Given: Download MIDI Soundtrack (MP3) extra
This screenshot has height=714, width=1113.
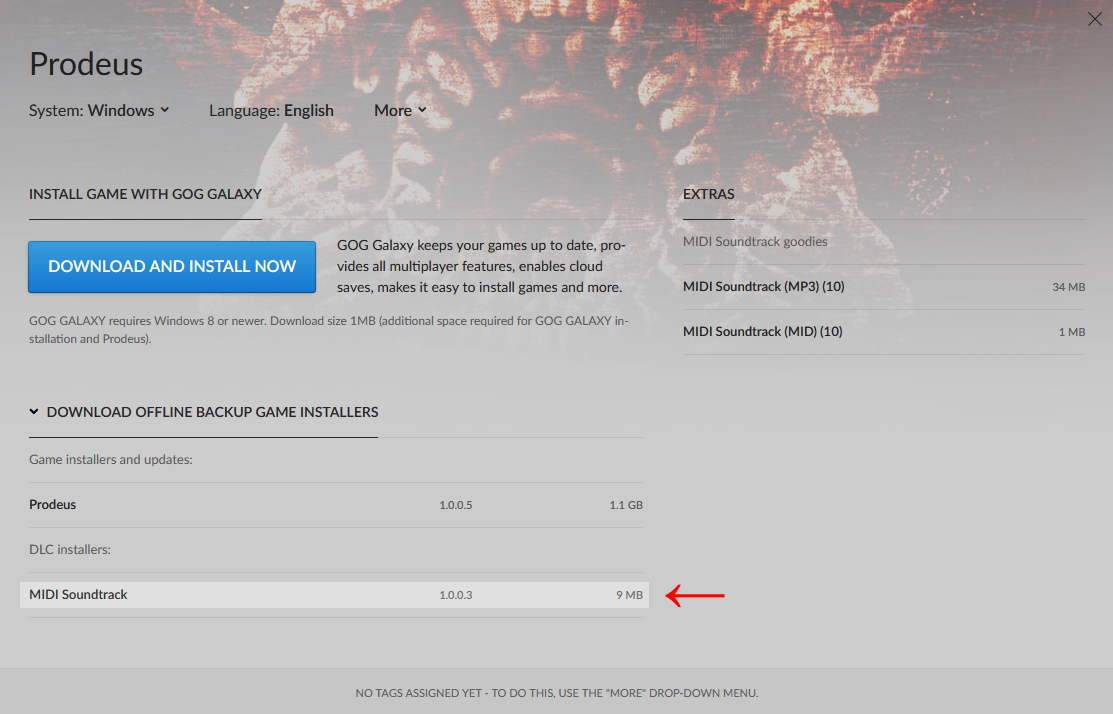Looking at the screenshot, I should (884, 287).
